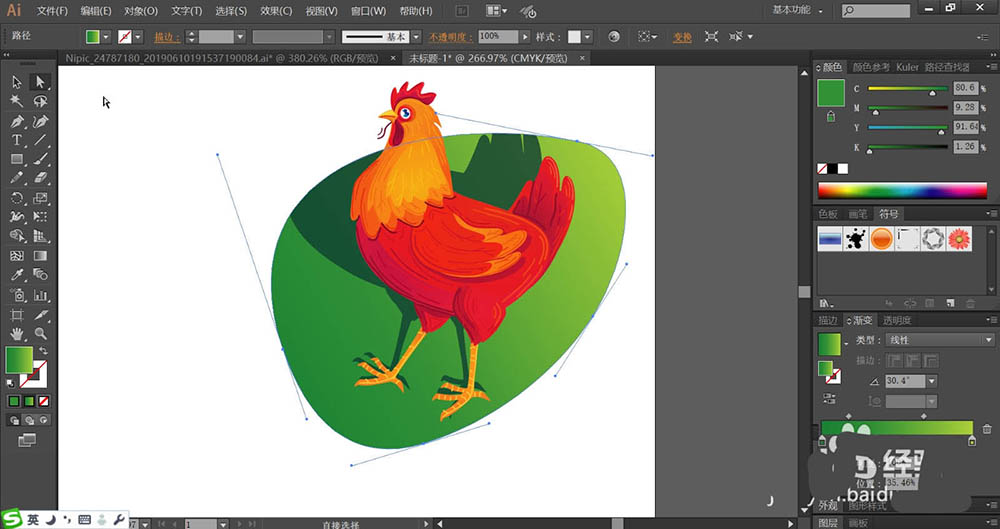The width and height of the screenshot is (1000, 529).
Task: Expand the opacity 100% arrow
Action: point(525,37)
